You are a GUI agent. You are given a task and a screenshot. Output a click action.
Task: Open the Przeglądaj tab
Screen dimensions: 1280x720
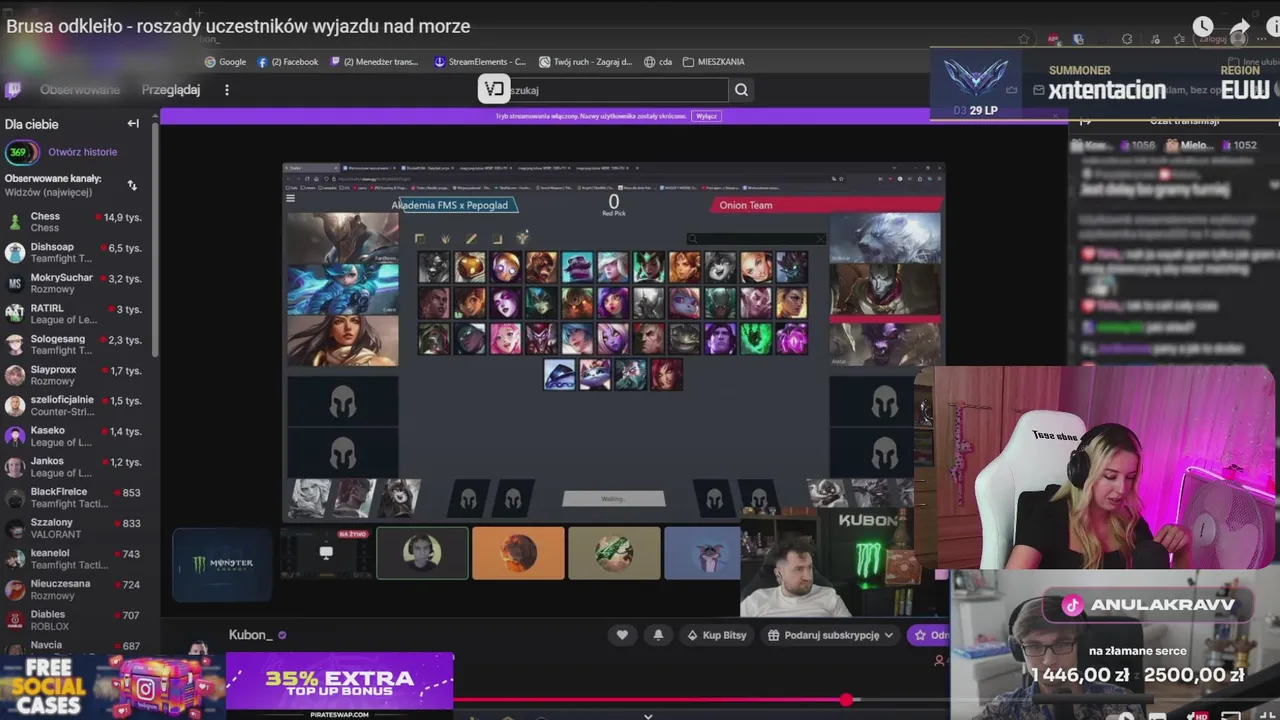point(171,90)
